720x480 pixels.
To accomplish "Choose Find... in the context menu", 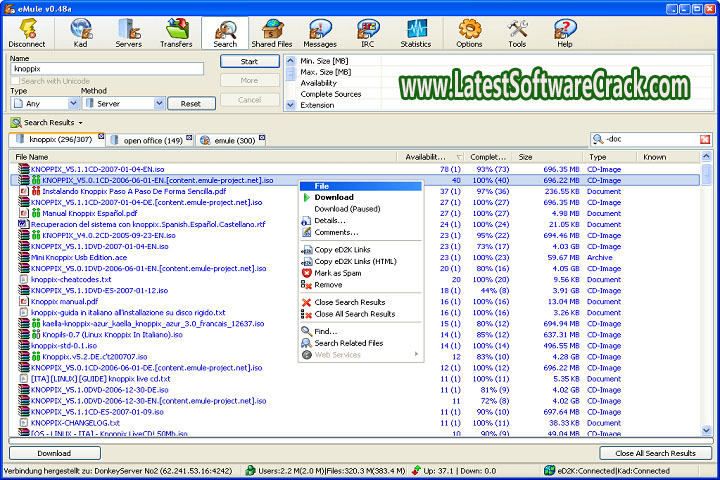I will [360, 331].
